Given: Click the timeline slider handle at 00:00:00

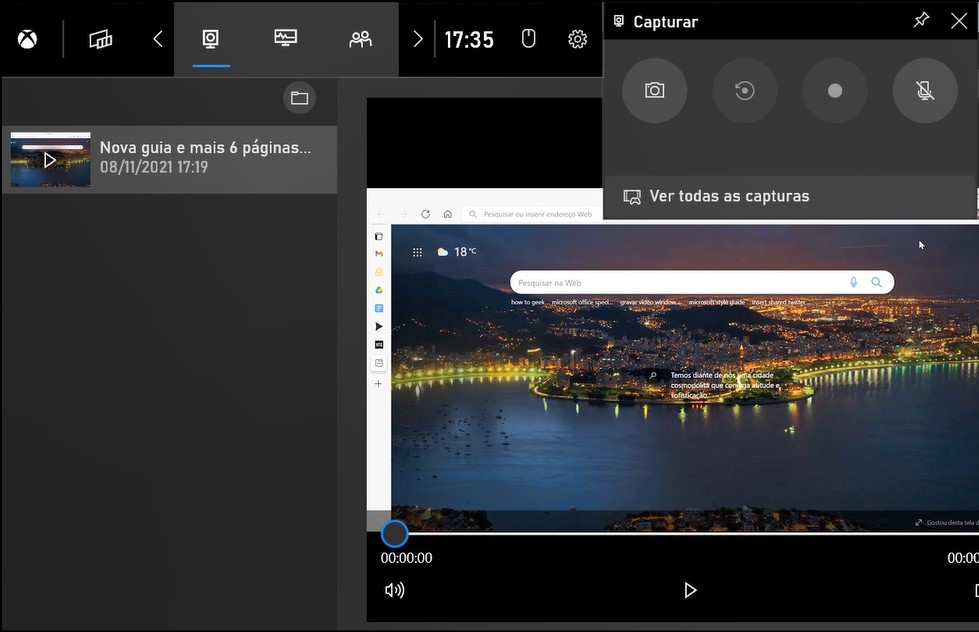Looking at the screenshot, I should click(394, 533).
